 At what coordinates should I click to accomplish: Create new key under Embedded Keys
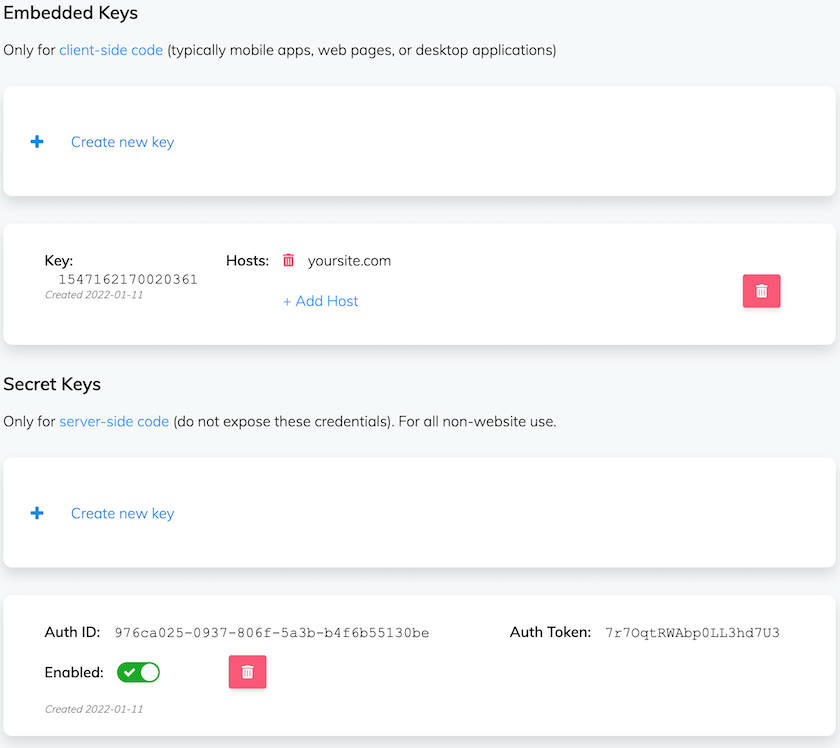coord(122,141)
